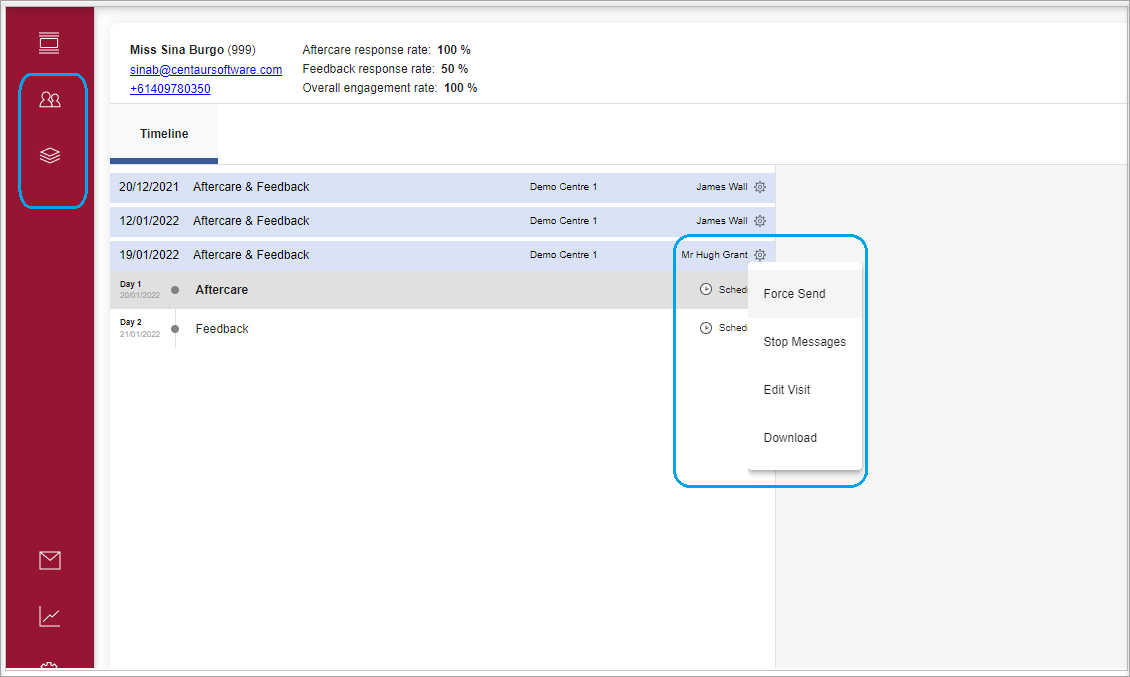Click the sinab@centaursoftware.com email link
Screen dimensions: 1130x677
click(x=206, y=70)
